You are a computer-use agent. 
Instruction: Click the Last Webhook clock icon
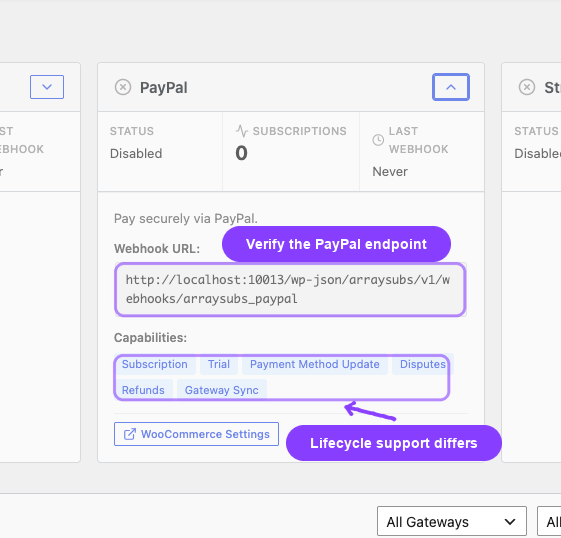point(378,140)
